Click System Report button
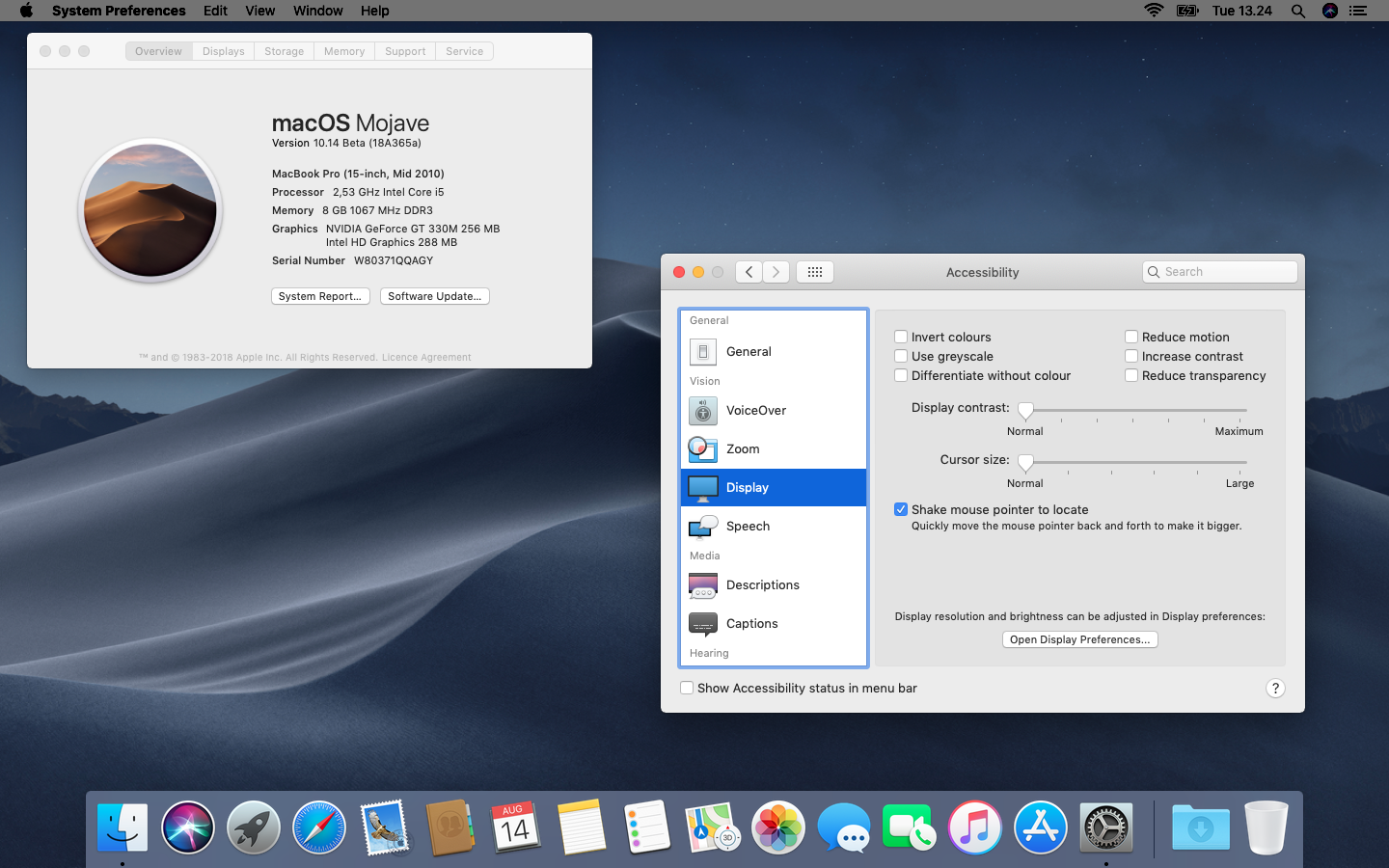 (320, 296)
